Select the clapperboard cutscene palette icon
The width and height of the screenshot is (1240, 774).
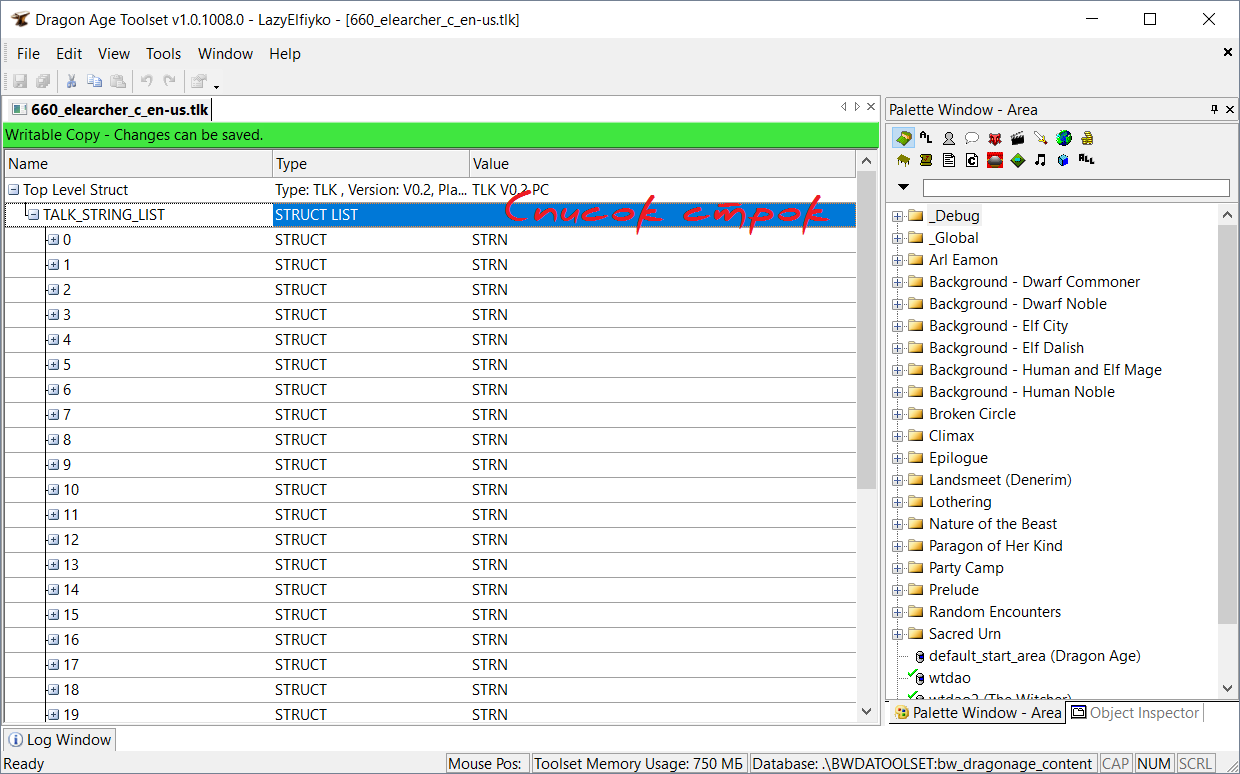coord(1018,138)
